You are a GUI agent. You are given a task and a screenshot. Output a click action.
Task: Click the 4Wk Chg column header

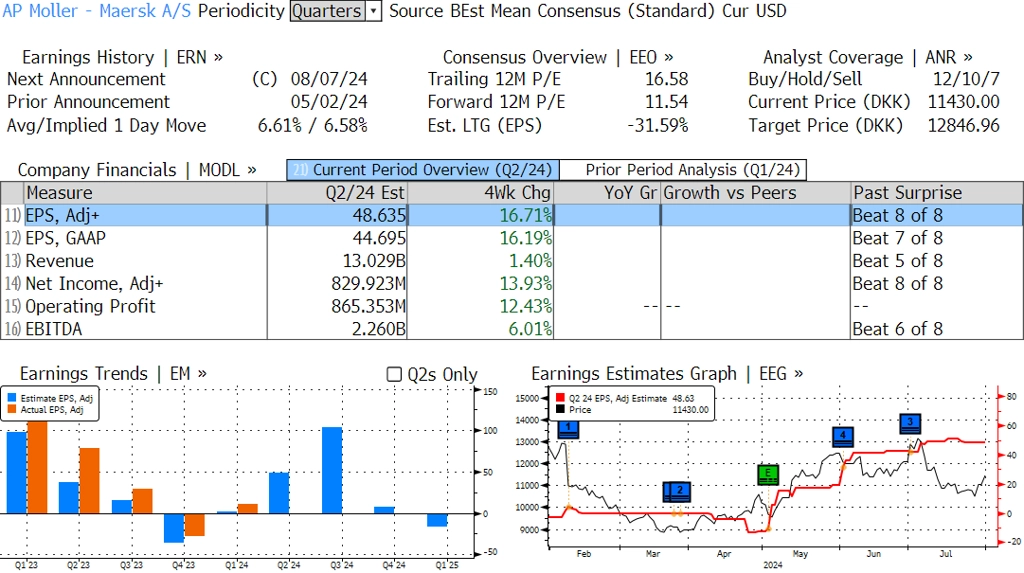click(480, 193)
